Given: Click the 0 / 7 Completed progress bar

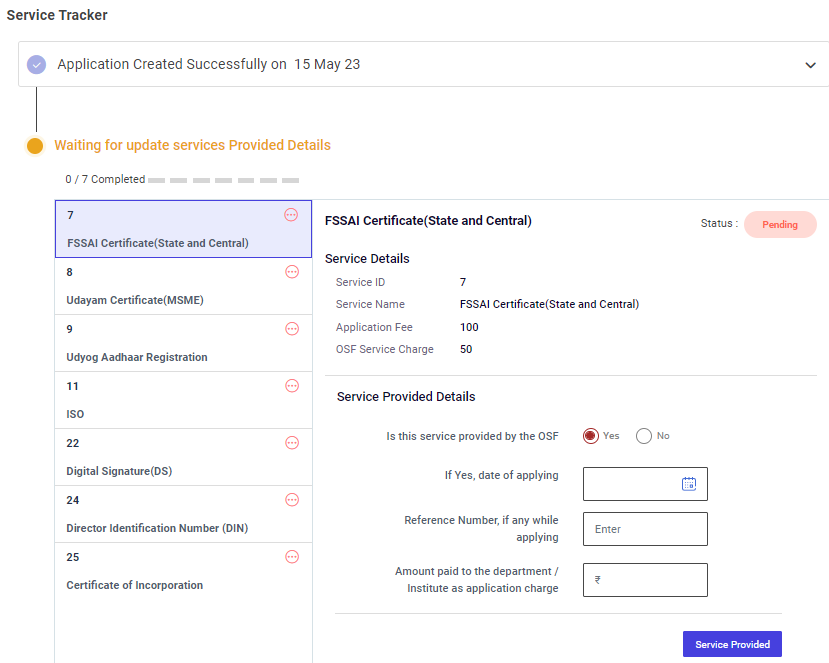Looking at the screenshot, I should click(223, 181).
